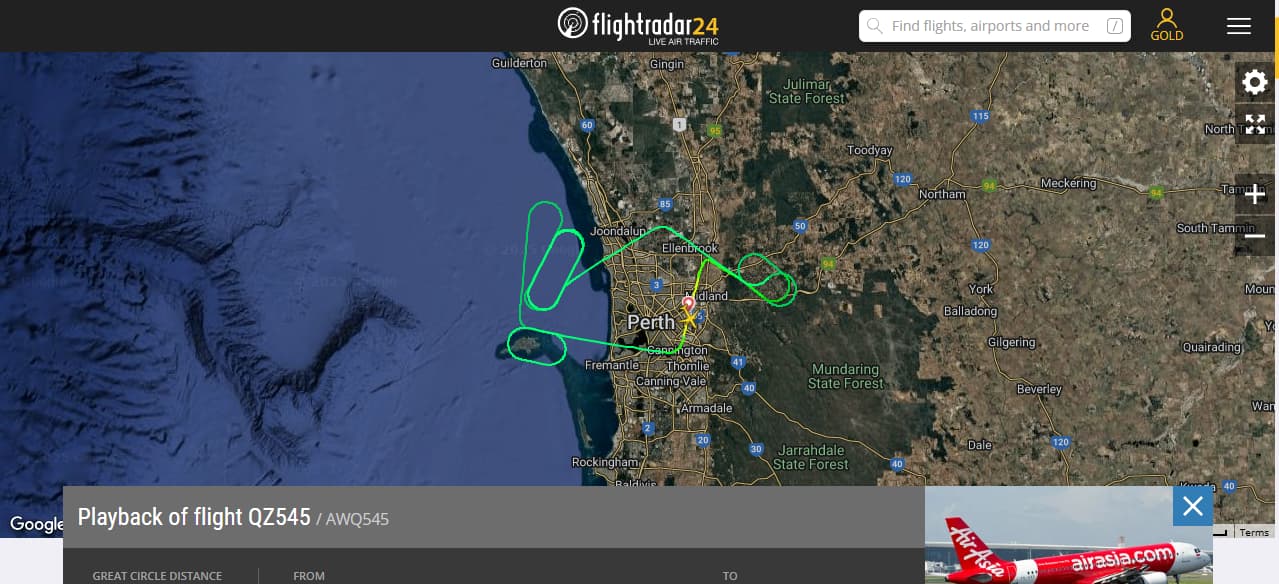Viewport: 1279px width, 584px height.
Task: Focus the Find flights search field
Action: tap(995, 26)
